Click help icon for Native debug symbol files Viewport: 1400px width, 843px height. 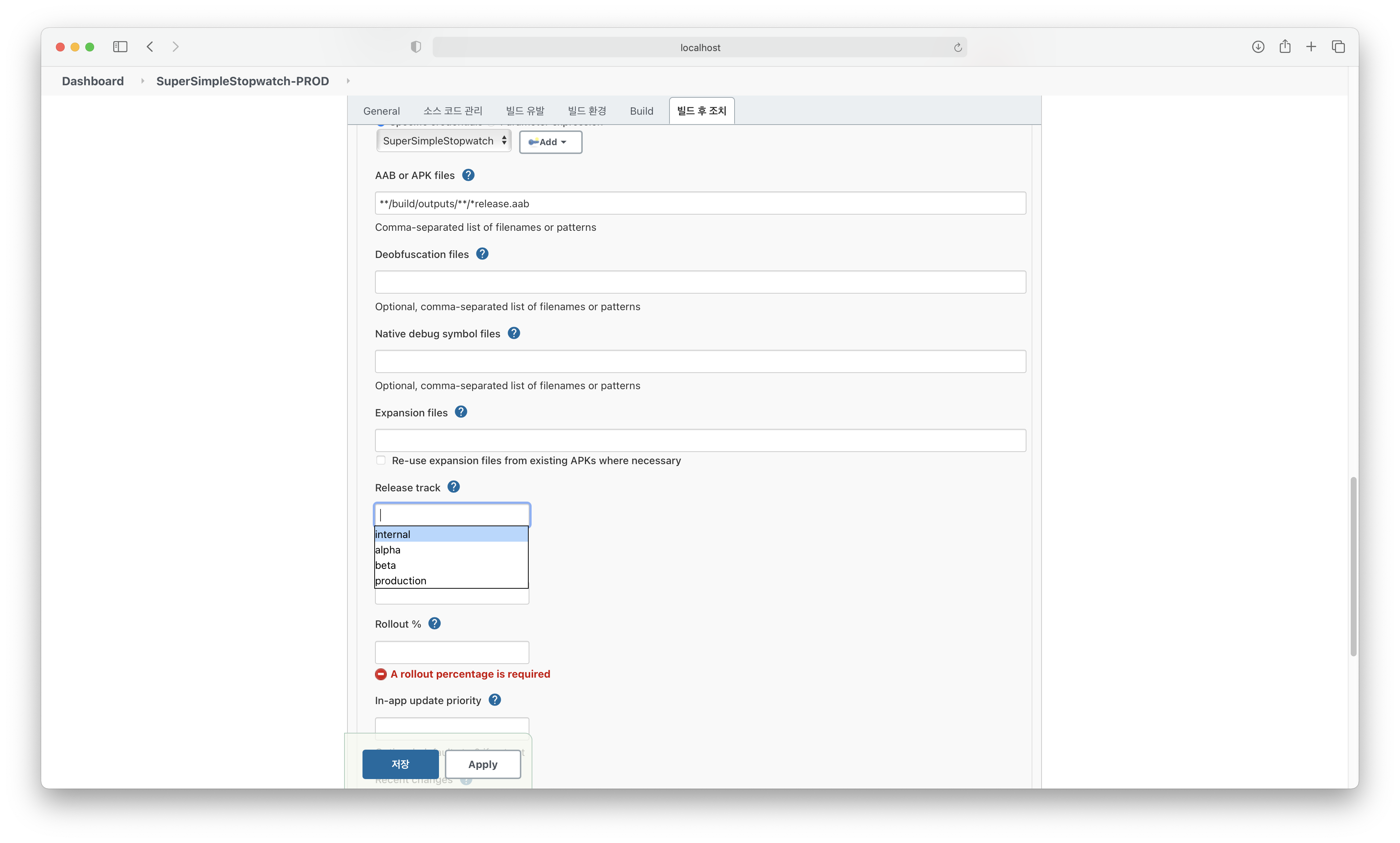point(514,333)
